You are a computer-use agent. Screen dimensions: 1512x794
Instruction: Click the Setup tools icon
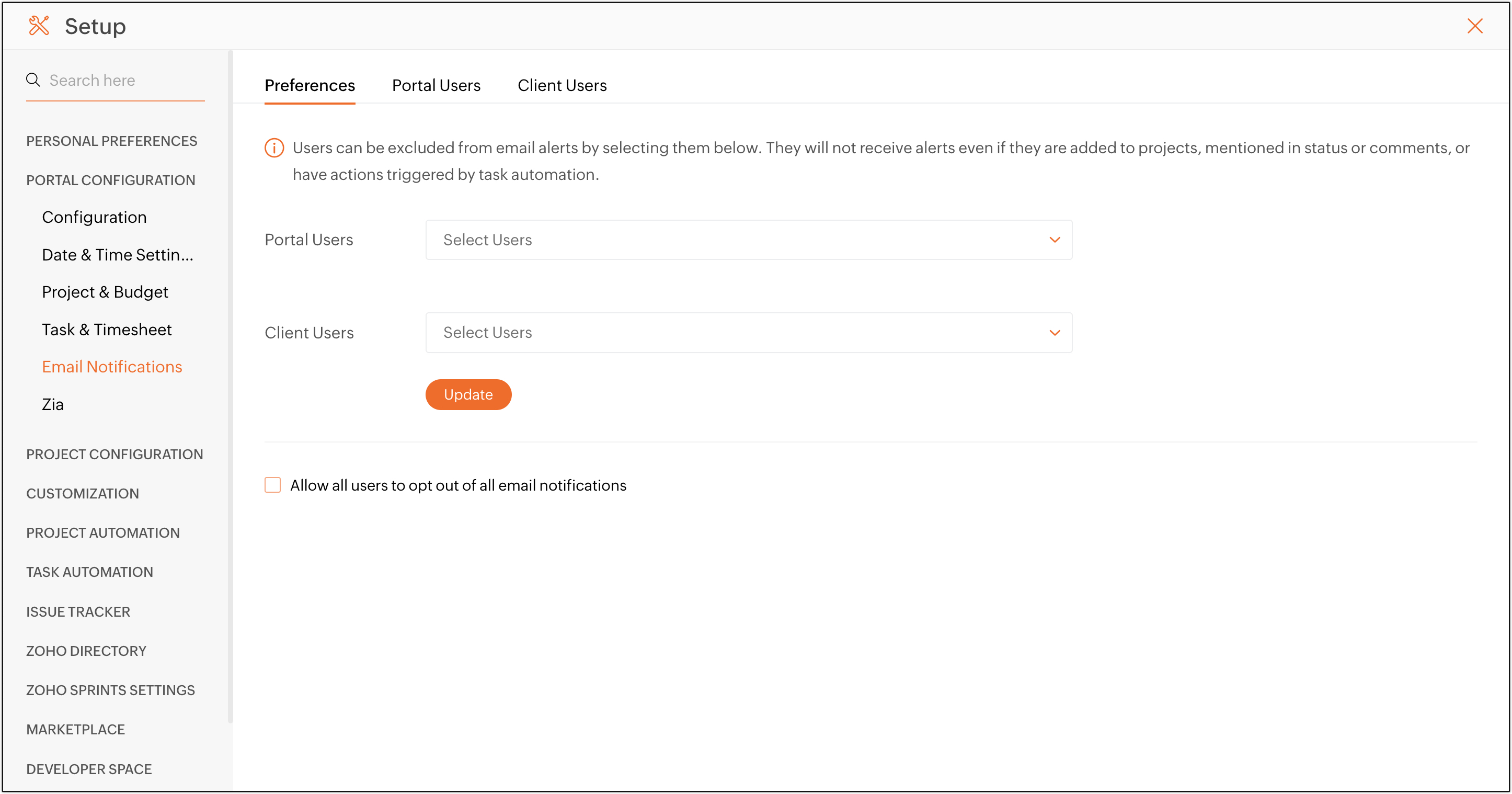pos(39,26)
